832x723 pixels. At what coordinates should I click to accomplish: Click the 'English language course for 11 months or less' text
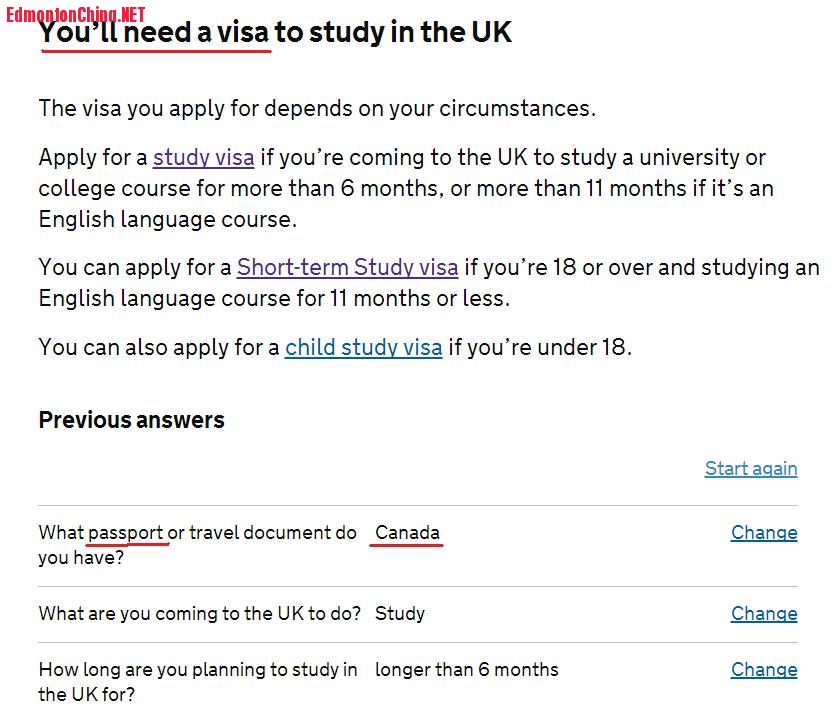point(273,298)
